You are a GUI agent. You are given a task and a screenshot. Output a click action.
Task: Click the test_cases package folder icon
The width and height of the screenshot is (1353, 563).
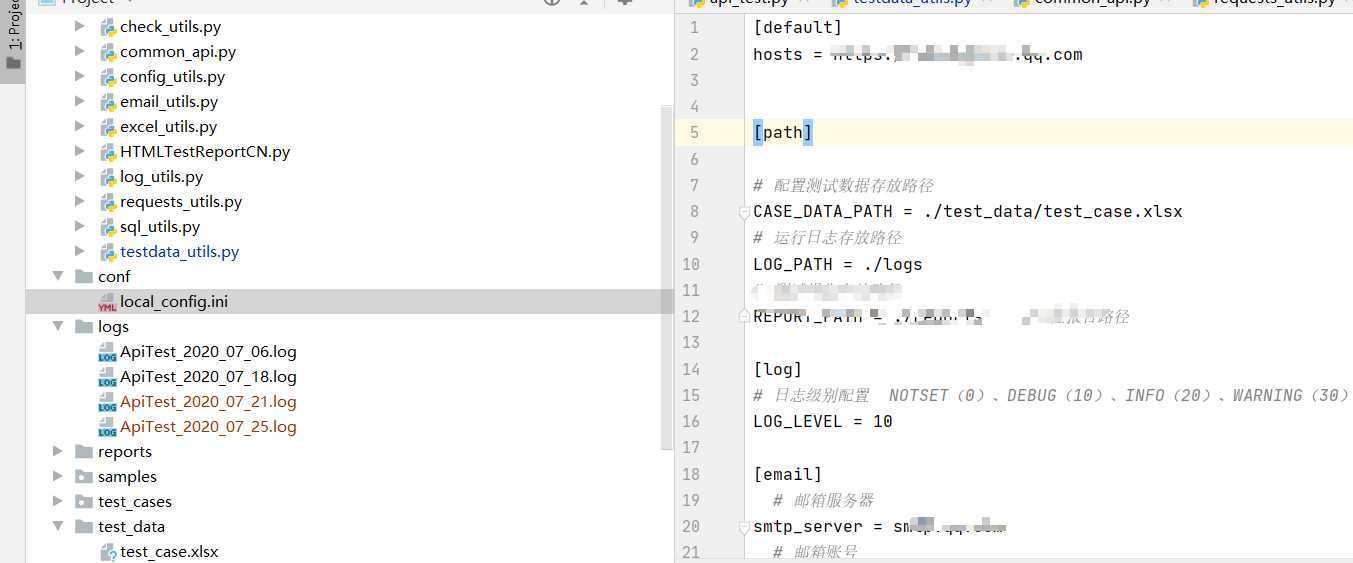coord(84,501)
